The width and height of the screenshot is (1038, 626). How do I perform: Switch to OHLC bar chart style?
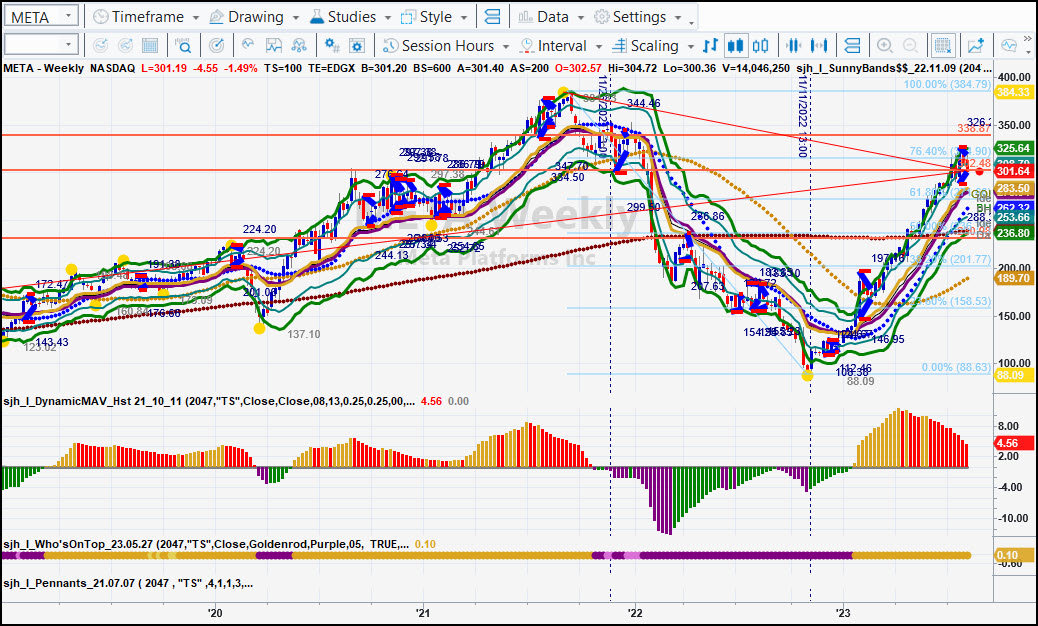tap(710, 46)
